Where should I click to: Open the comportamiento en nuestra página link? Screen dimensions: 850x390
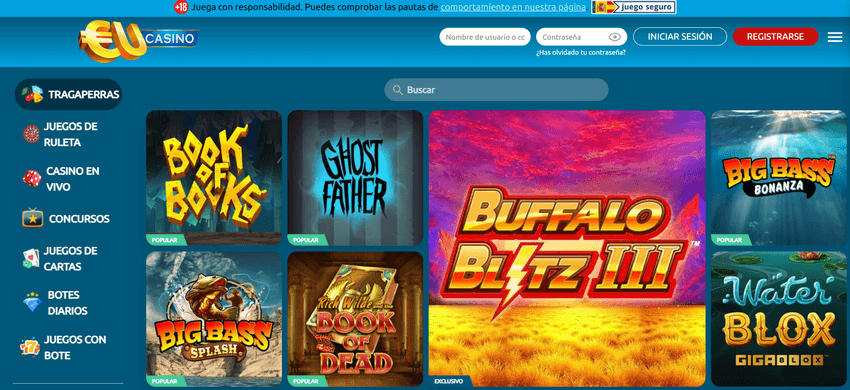point(513,8)
